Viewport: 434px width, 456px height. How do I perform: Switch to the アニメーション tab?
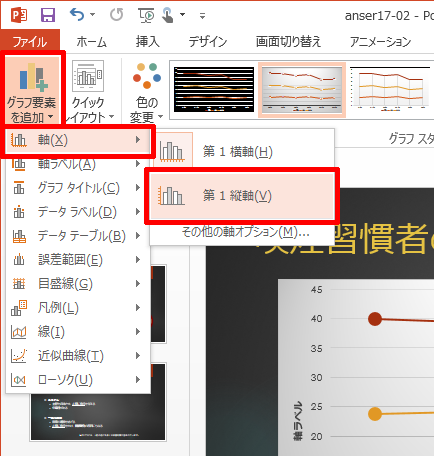tap(380, 42)
